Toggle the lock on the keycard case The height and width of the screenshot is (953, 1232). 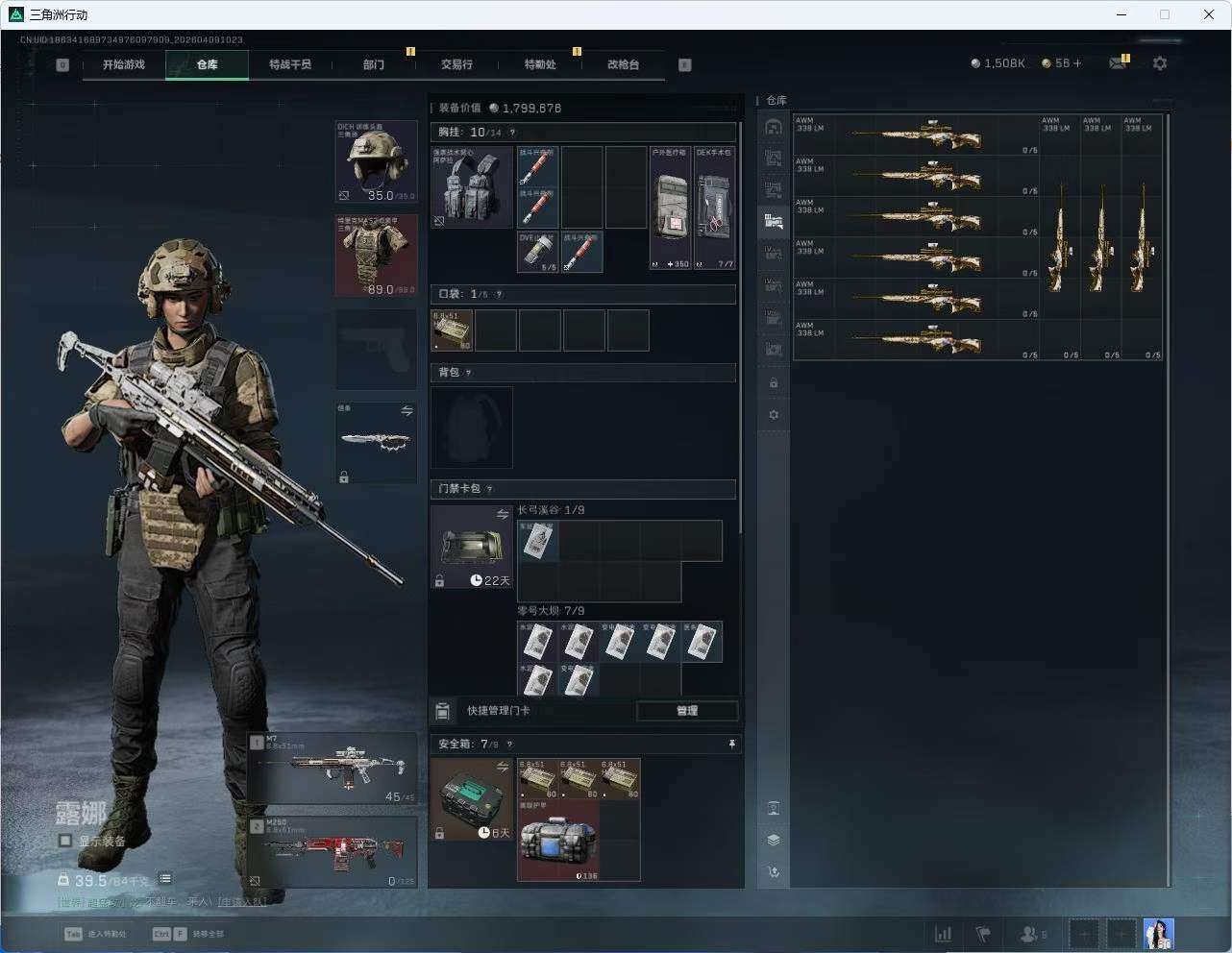pos(439,581)
